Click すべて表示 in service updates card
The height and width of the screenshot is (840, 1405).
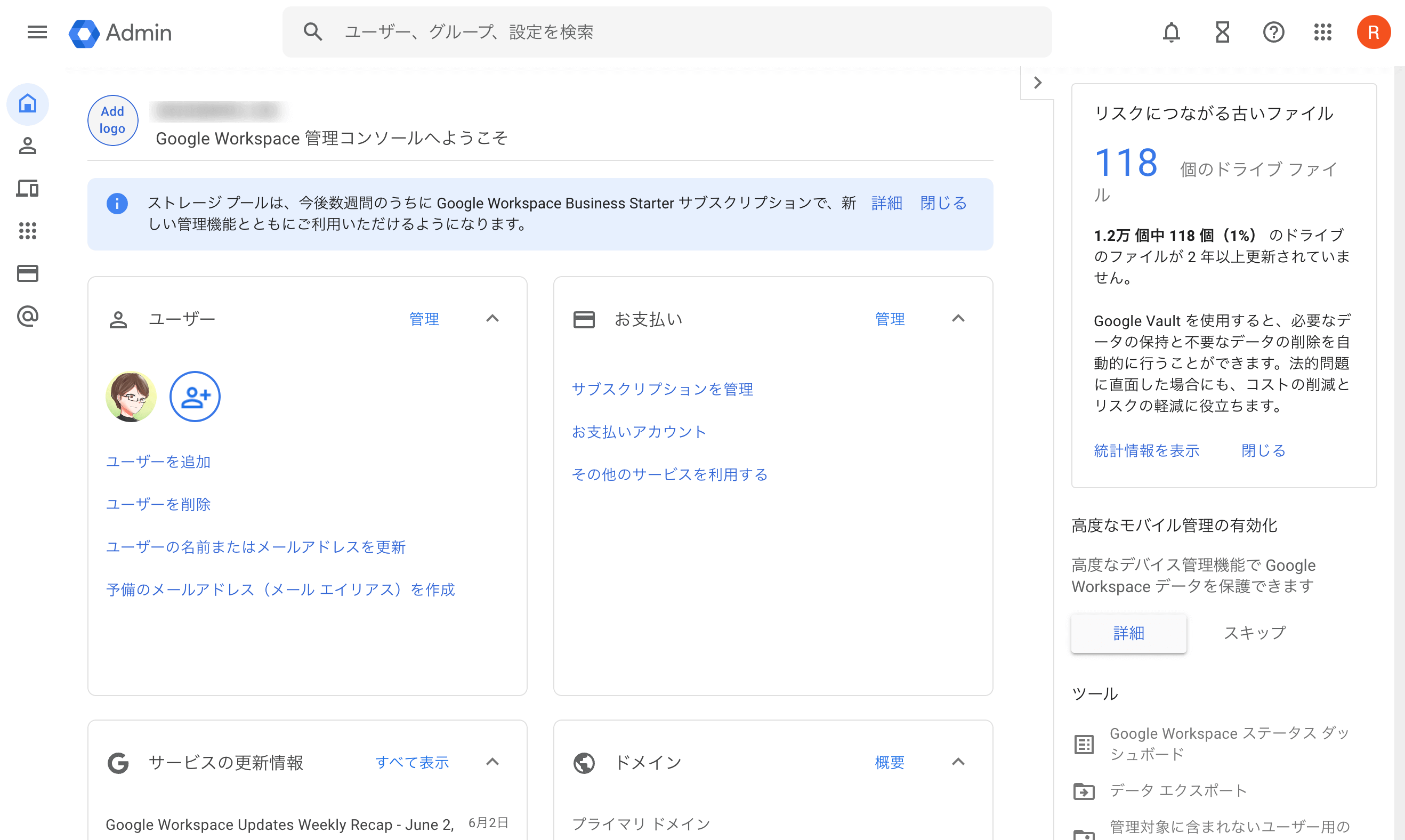pos(411,763)
